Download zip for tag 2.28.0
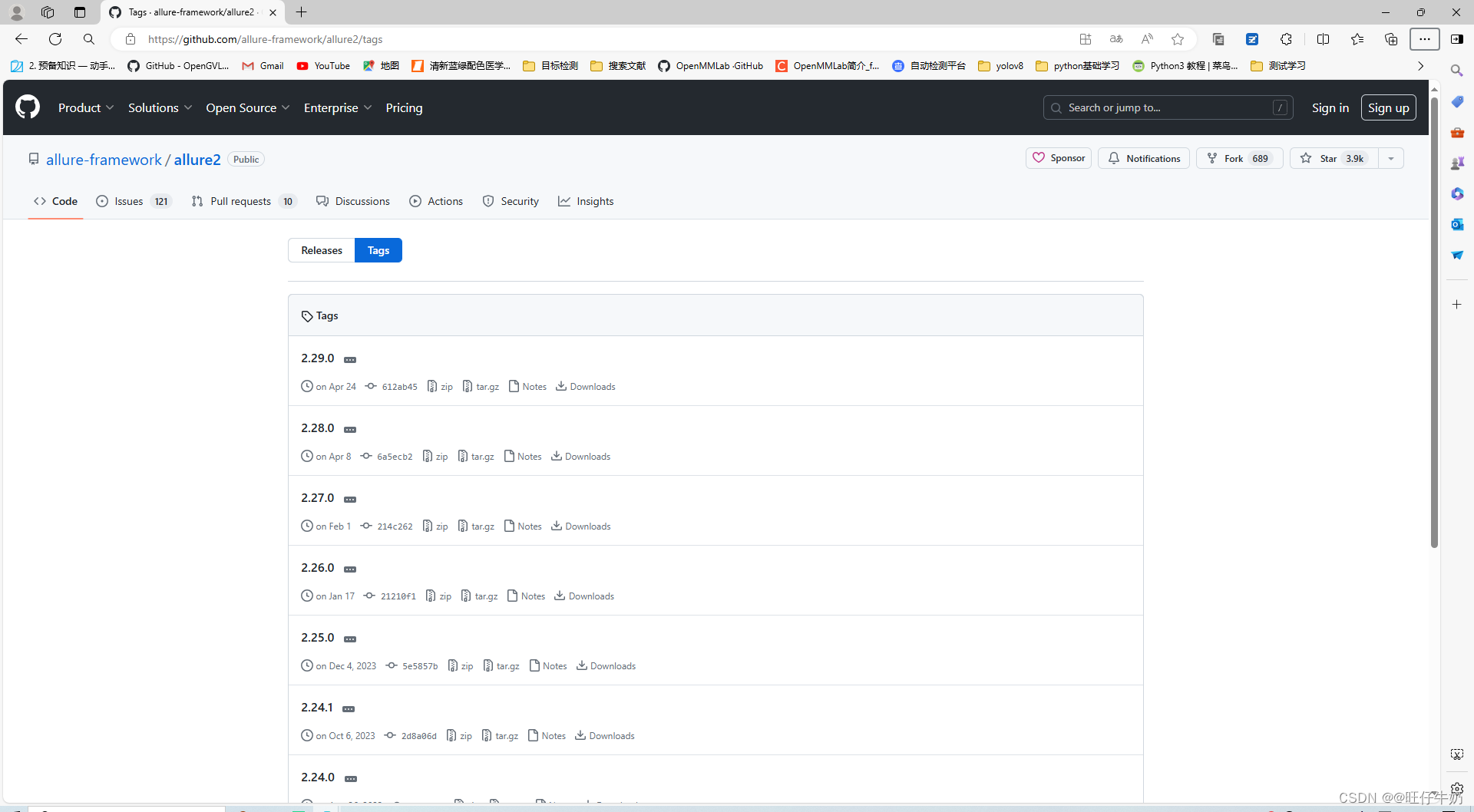 tap(435, 457)
